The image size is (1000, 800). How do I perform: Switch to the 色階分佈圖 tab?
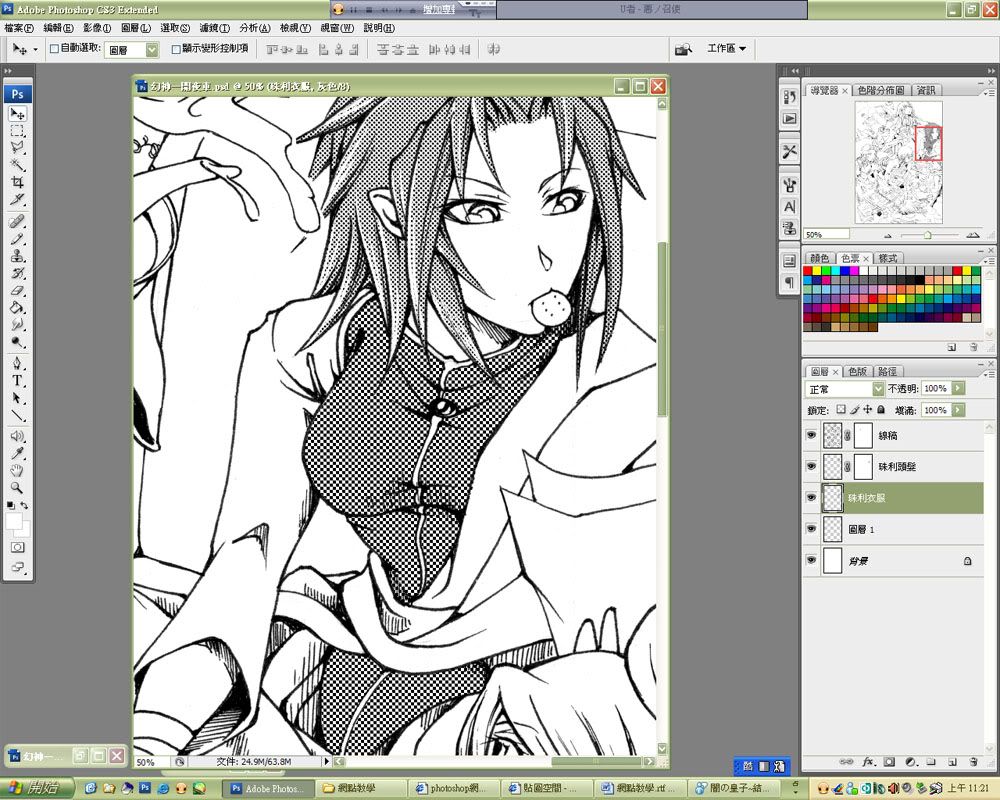tap(880, 91)
